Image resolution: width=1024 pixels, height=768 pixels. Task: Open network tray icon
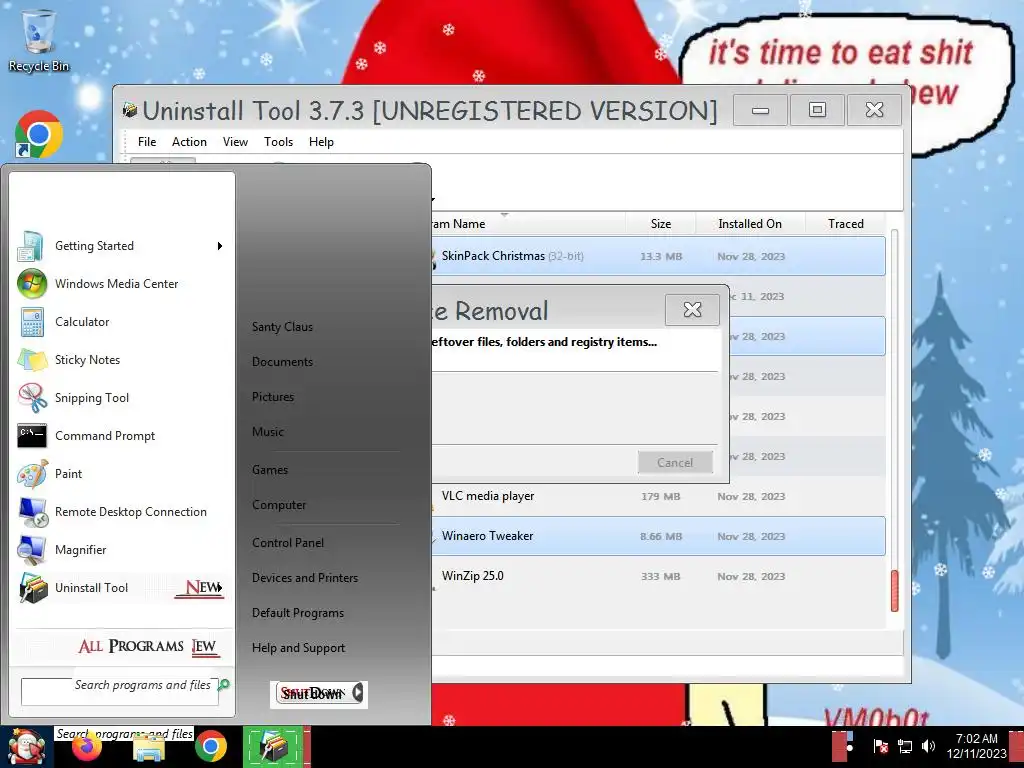pos(905,746)
